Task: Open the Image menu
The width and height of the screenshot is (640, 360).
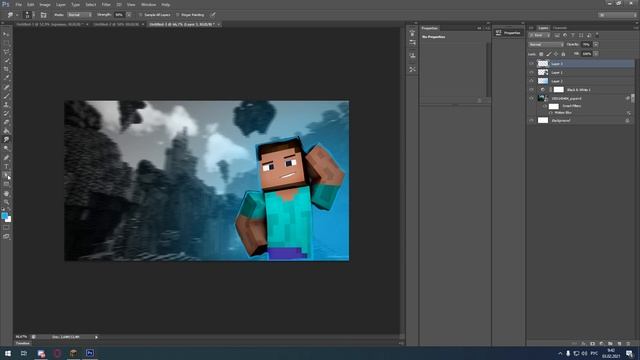Action: (x=45, y=4)
